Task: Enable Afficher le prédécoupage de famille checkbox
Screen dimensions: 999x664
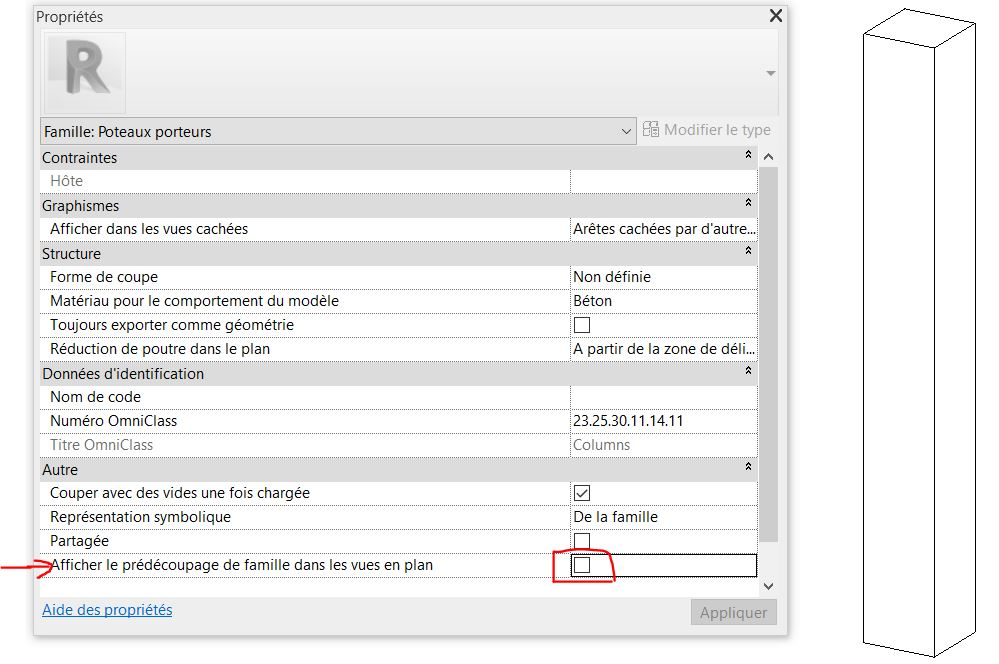Action: 582,565
